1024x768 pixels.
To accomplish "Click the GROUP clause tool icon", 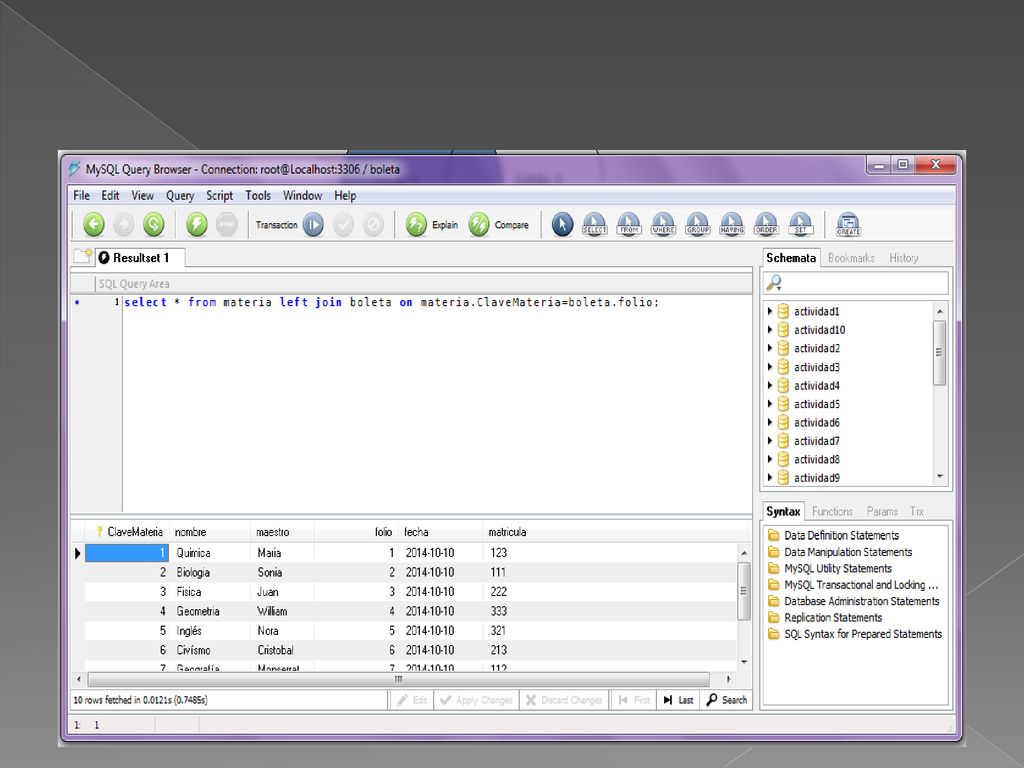I will [x=697, y=225].
